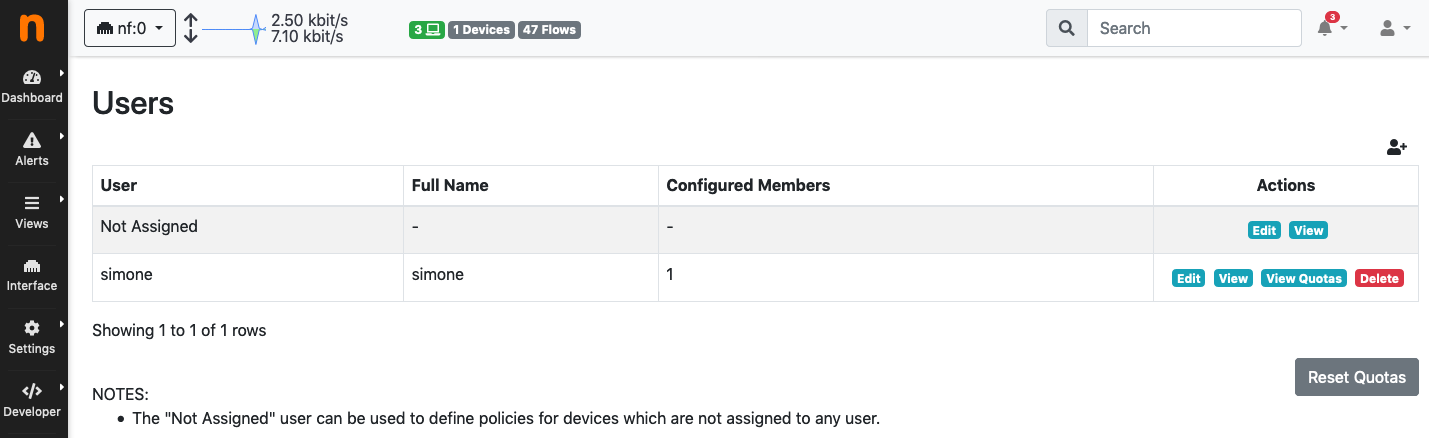Viewport: 1429px width, 438px height.
Task: Edit the Not Assigned user
Action: pos(1264,230)
